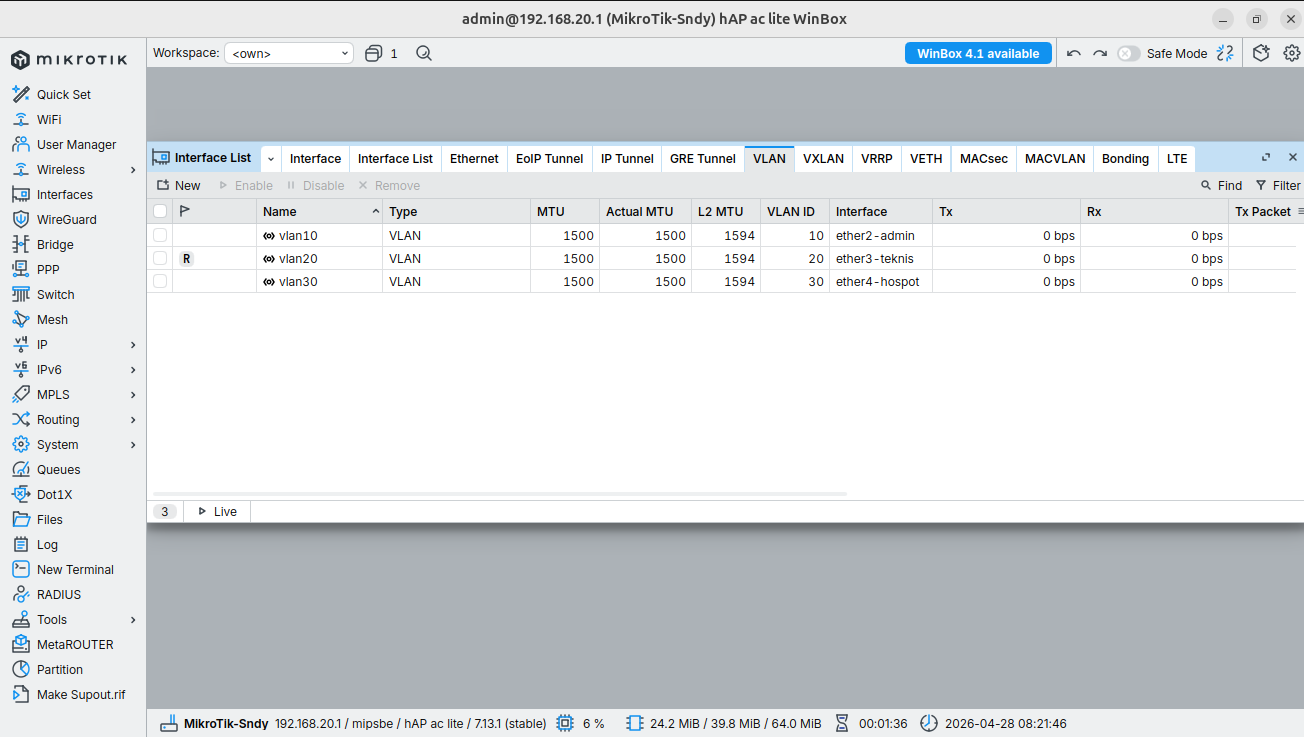Switch to the Ethernet tab
1304x737 pixels.
click(474, 158)
